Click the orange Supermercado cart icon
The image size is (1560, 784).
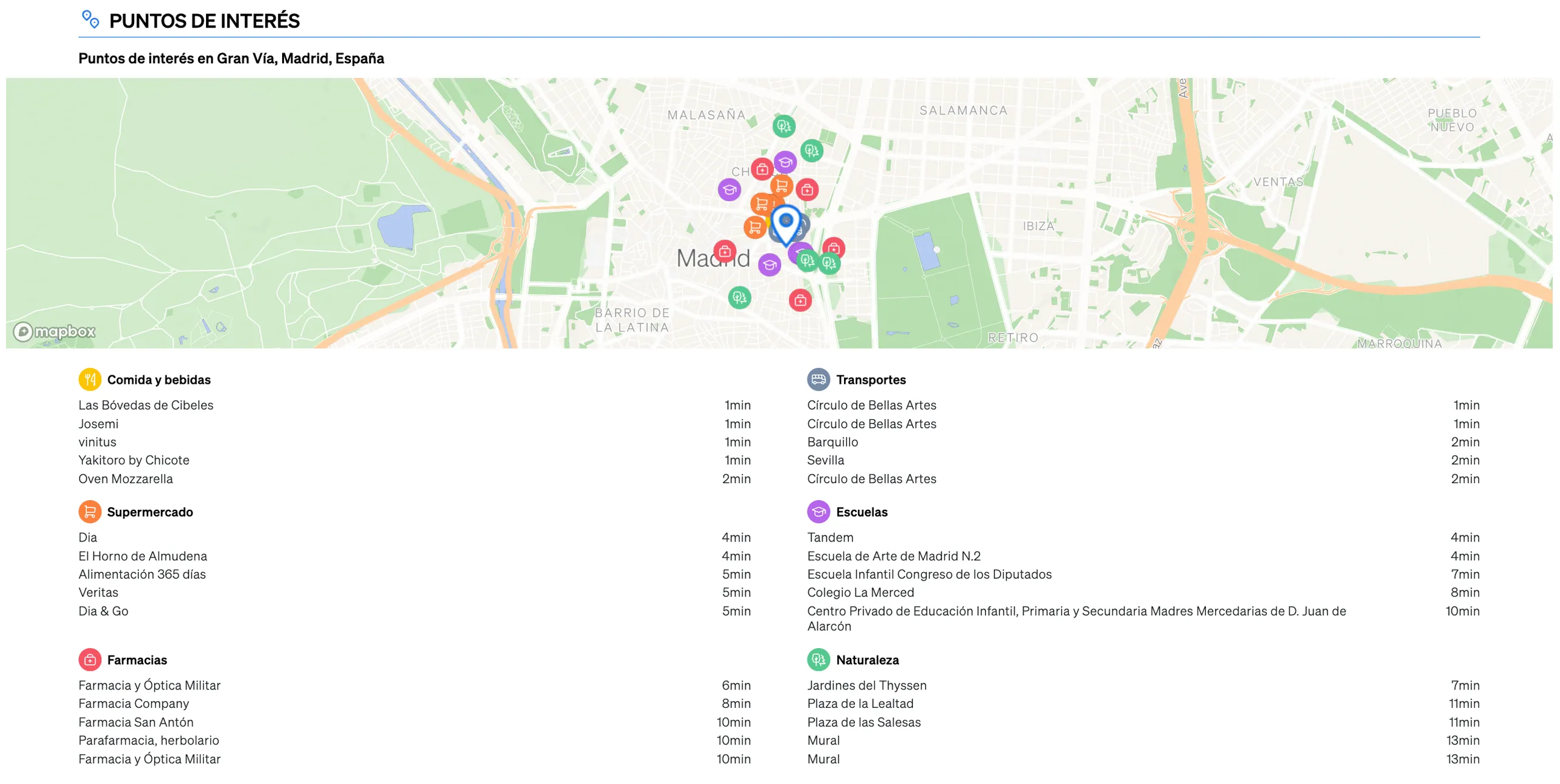point(90,512)
